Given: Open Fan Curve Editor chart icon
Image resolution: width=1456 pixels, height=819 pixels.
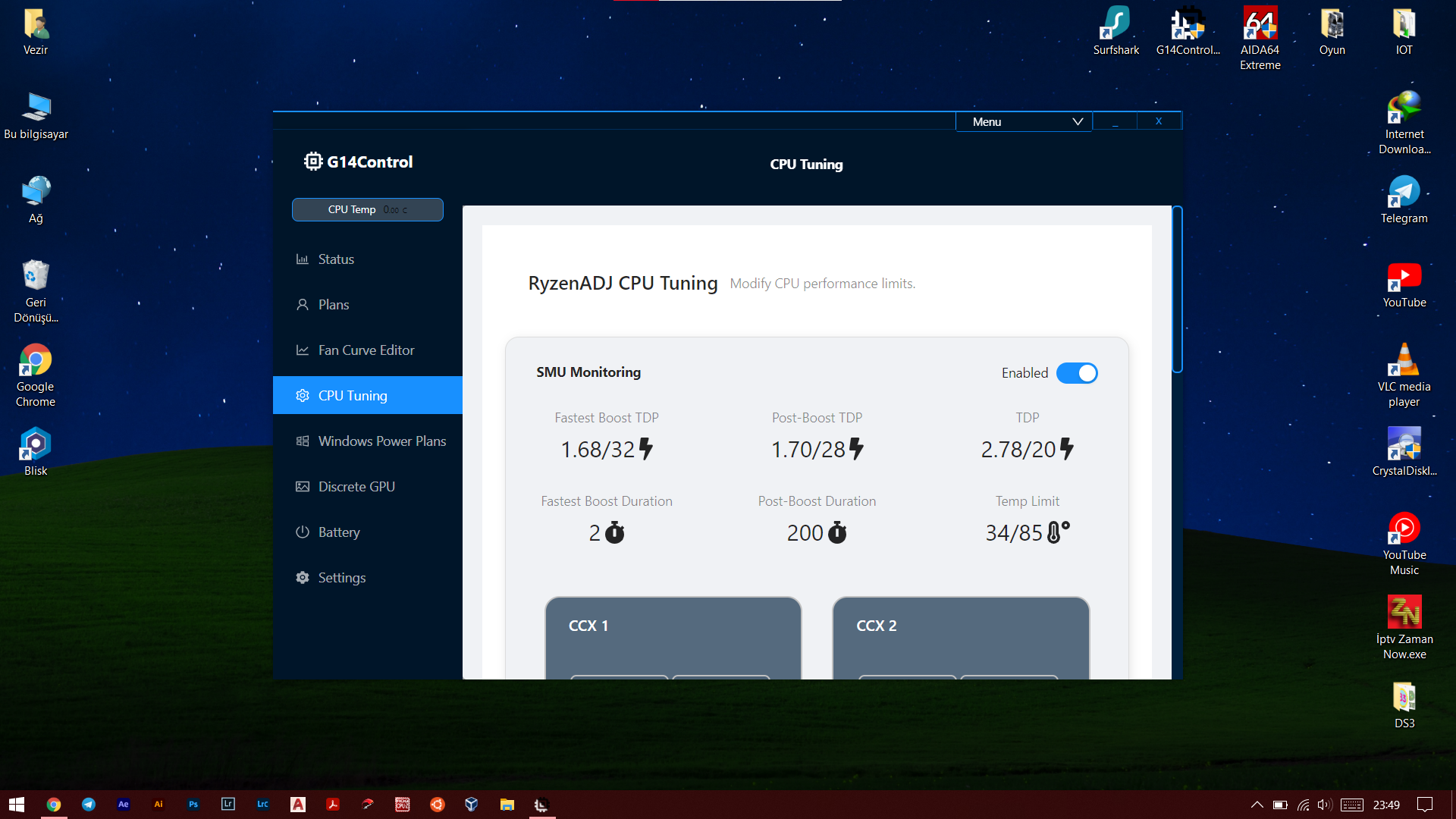Looking at the screenshot, I should [x=303, y=350].
